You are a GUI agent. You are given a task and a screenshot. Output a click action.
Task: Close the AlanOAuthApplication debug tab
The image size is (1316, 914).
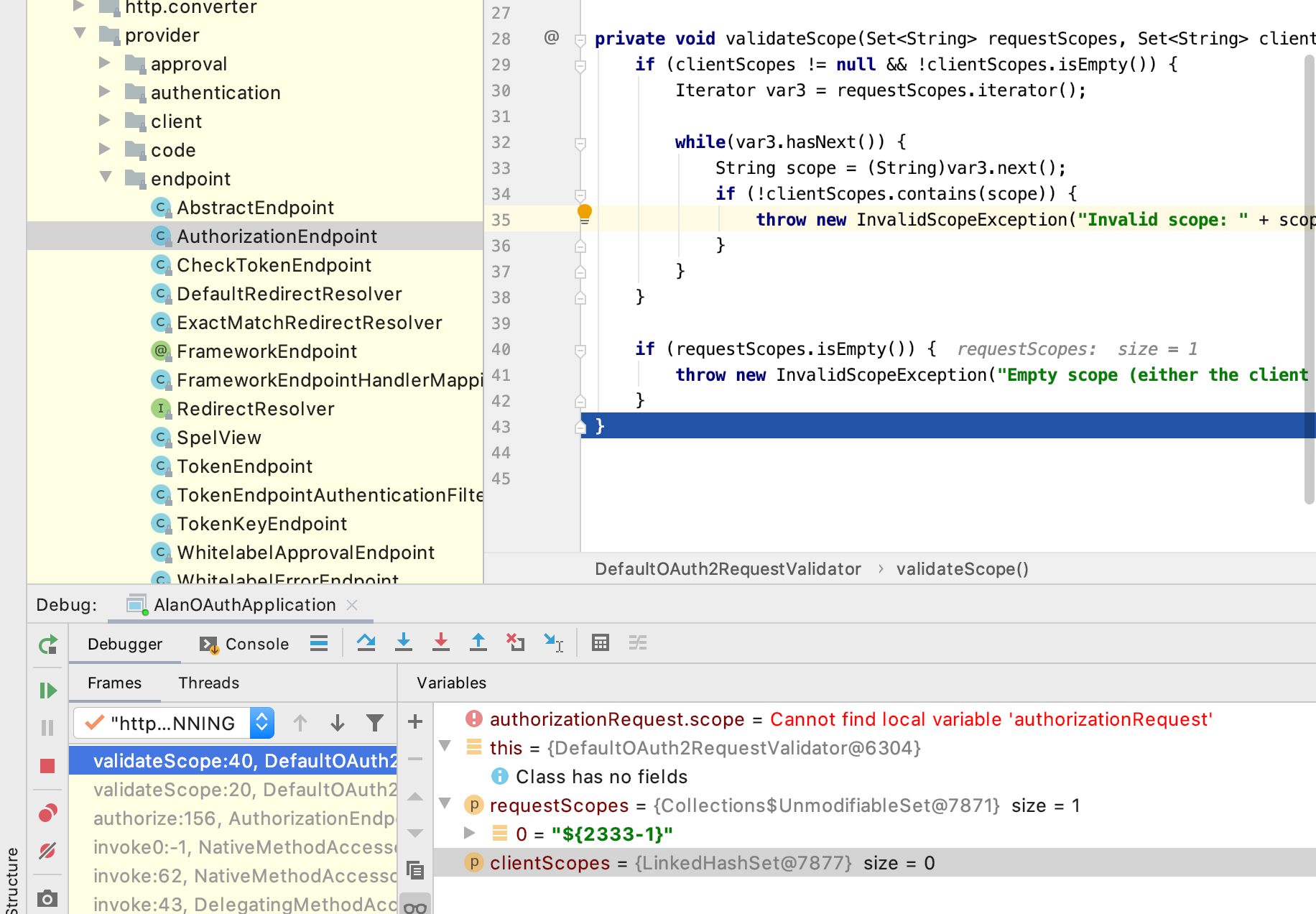(x=352, y=605)
